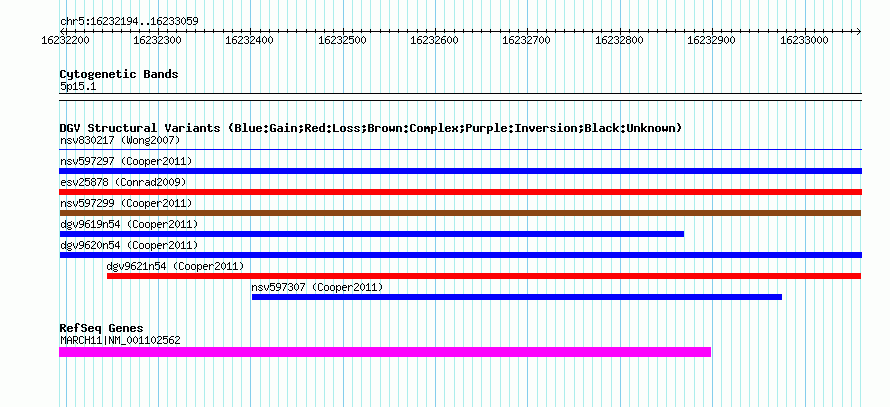Click the 5p15.1 cytogenetic band line
This screenshot has width=890, height=407.
click(460, 97)
